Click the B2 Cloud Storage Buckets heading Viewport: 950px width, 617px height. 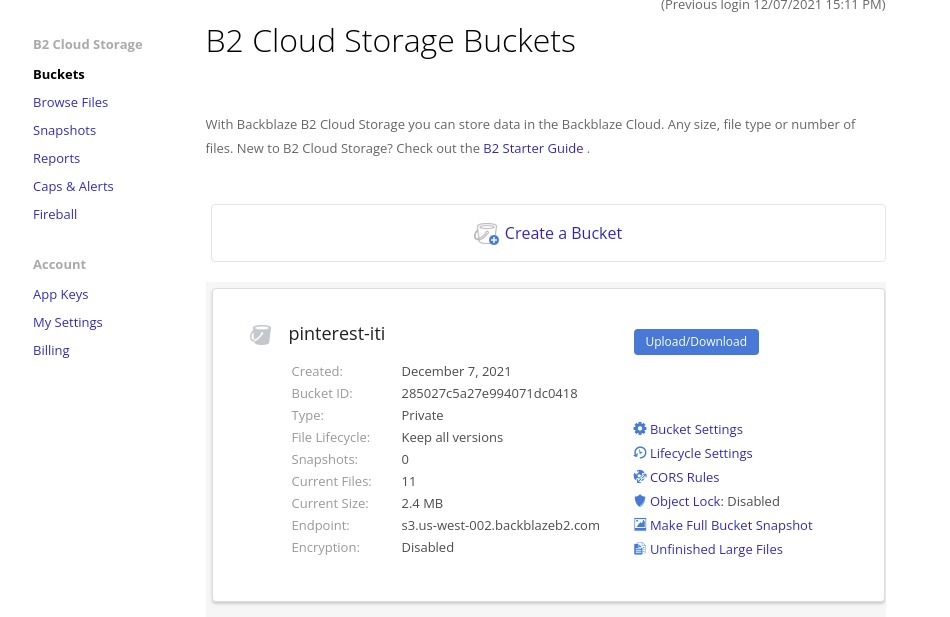[x=390, y=41]
